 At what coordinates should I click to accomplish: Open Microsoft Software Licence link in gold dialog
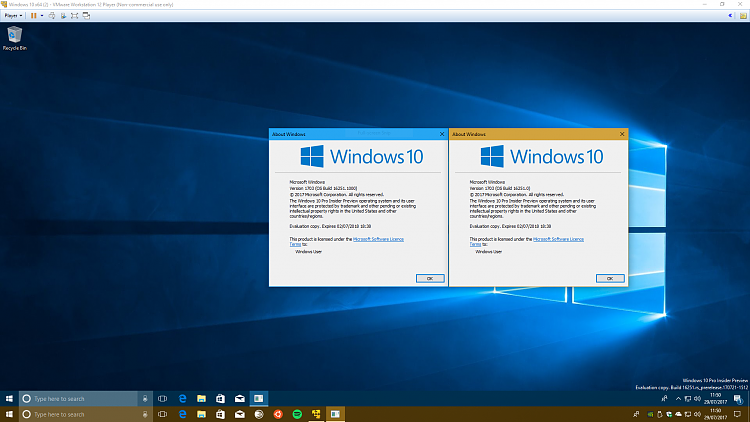pos(558,239)
